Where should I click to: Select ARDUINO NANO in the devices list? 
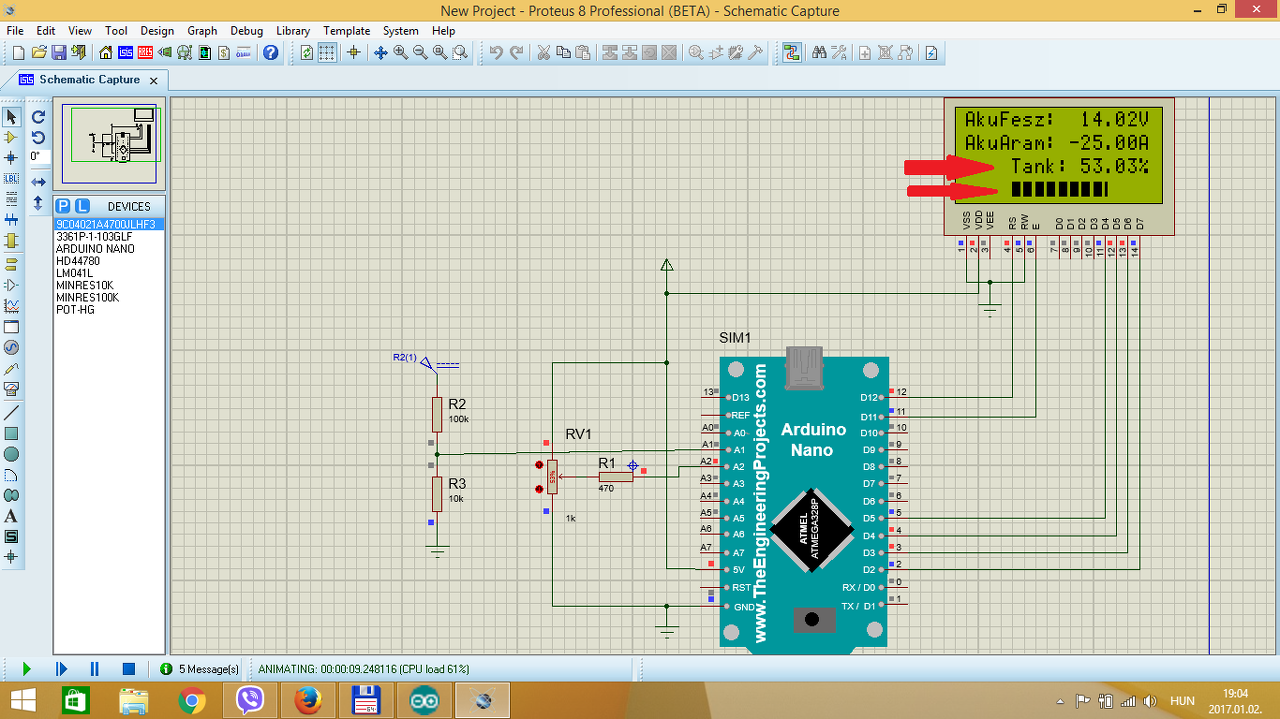[x=95, y=248]
